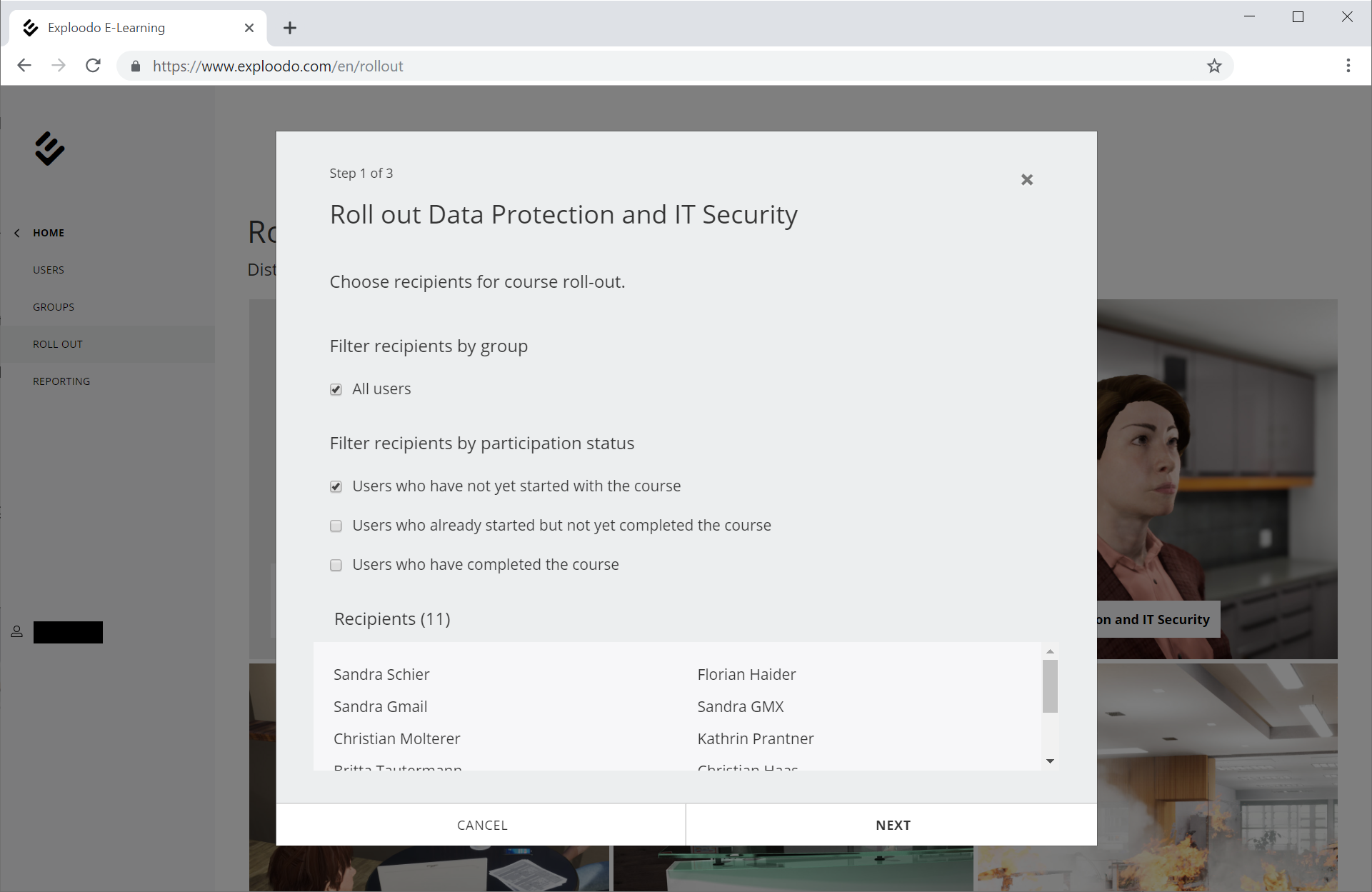Bookmark this page with the star icon
Viewport: 1372px width, 892px height.
(1214, 66)
